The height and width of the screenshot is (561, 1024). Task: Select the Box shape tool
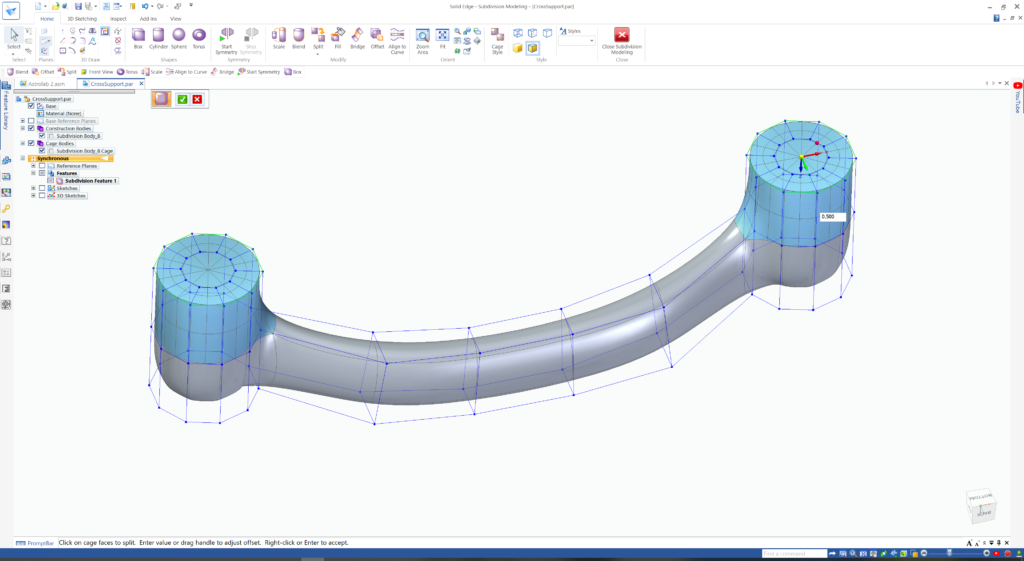pos(138,39)
